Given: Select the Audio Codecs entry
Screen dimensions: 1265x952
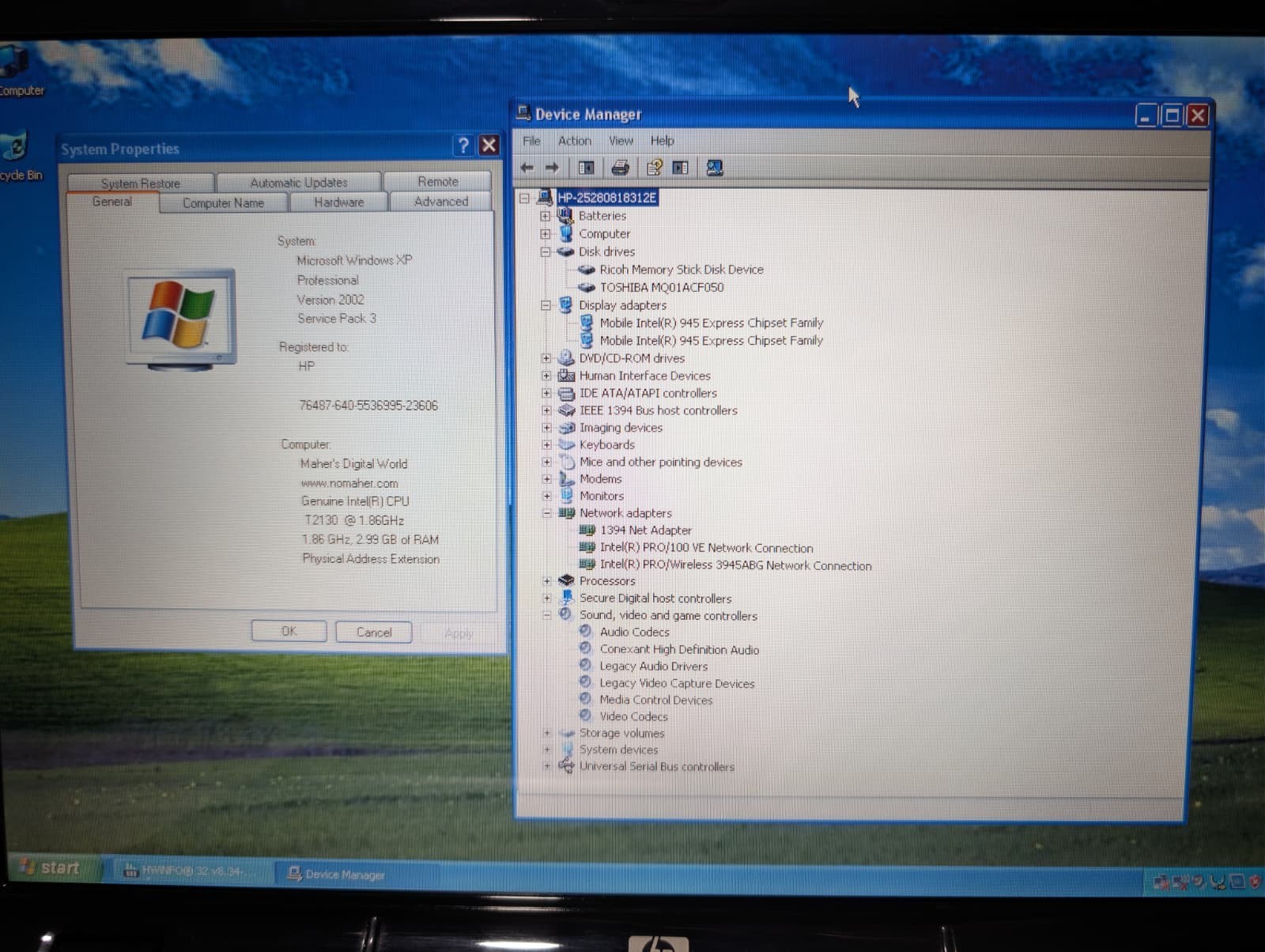Looking at the screenshot, I should click(634, 632).
